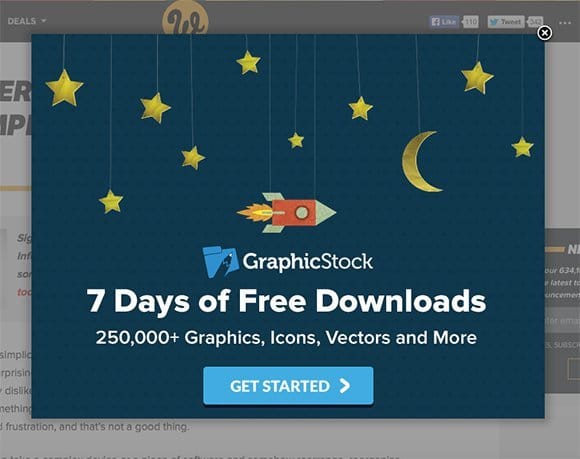The height and width of the screenshot is (459, 580).
Task: Click the small arrow beside DEALS
Action: pos(44,21)
